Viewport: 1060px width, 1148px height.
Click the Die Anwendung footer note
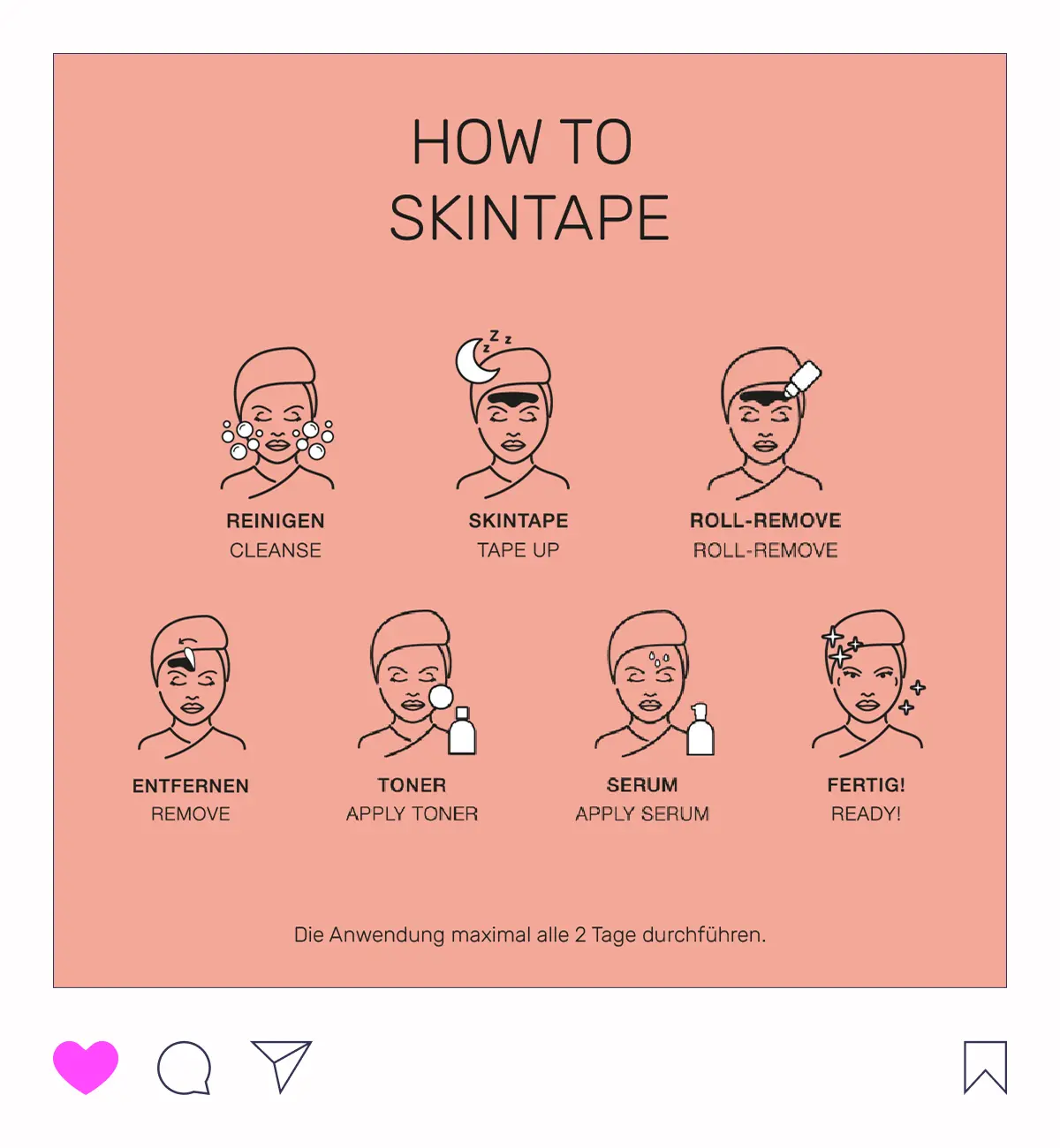(x=530, y=935)
